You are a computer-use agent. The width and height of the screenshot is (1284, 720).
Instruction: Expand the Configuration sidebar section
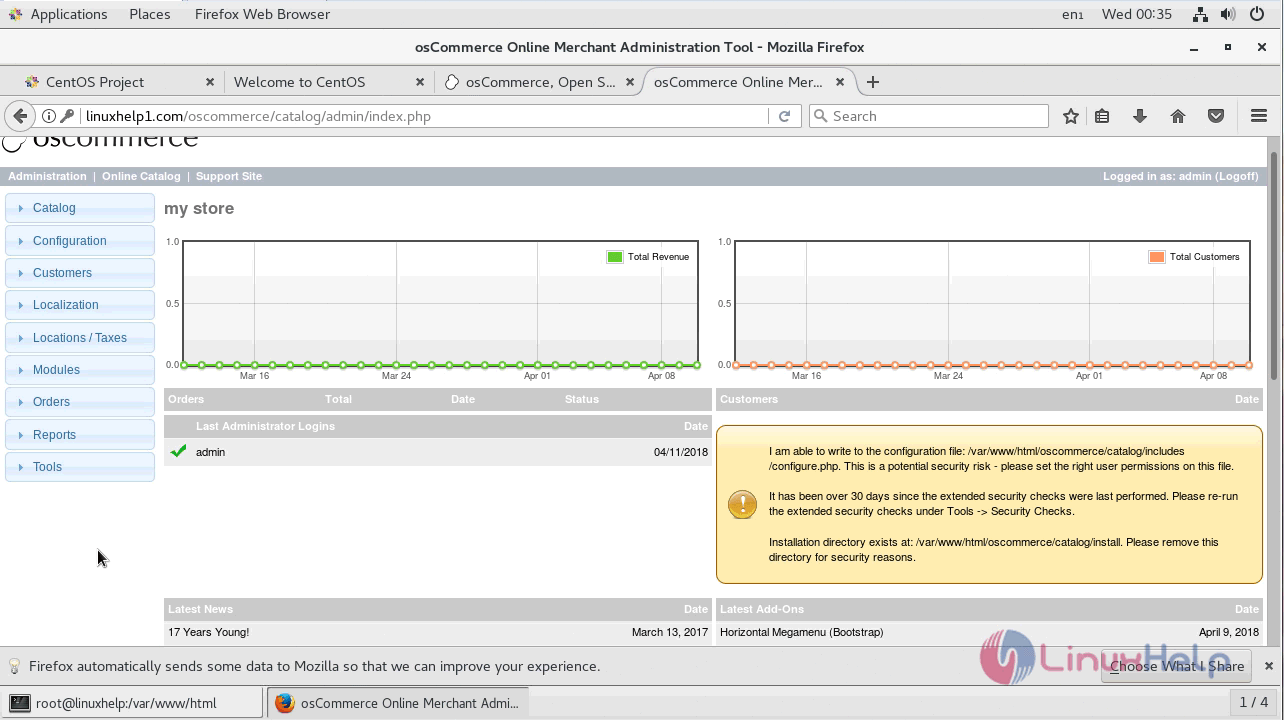click(80, 241)
